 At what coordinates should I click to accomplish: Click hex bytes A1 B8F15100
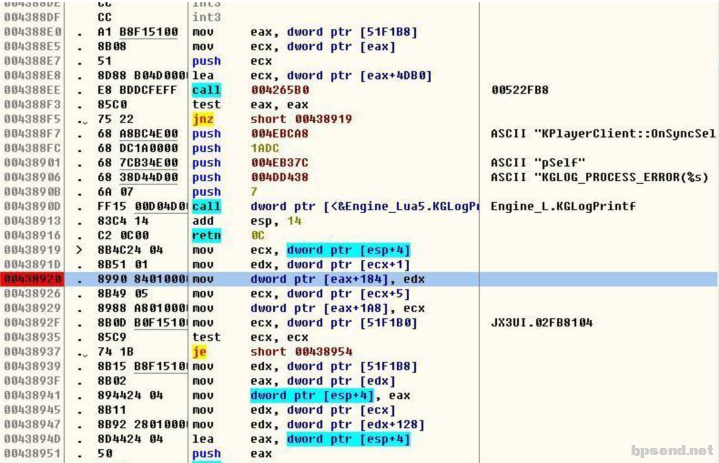[138, 32]
